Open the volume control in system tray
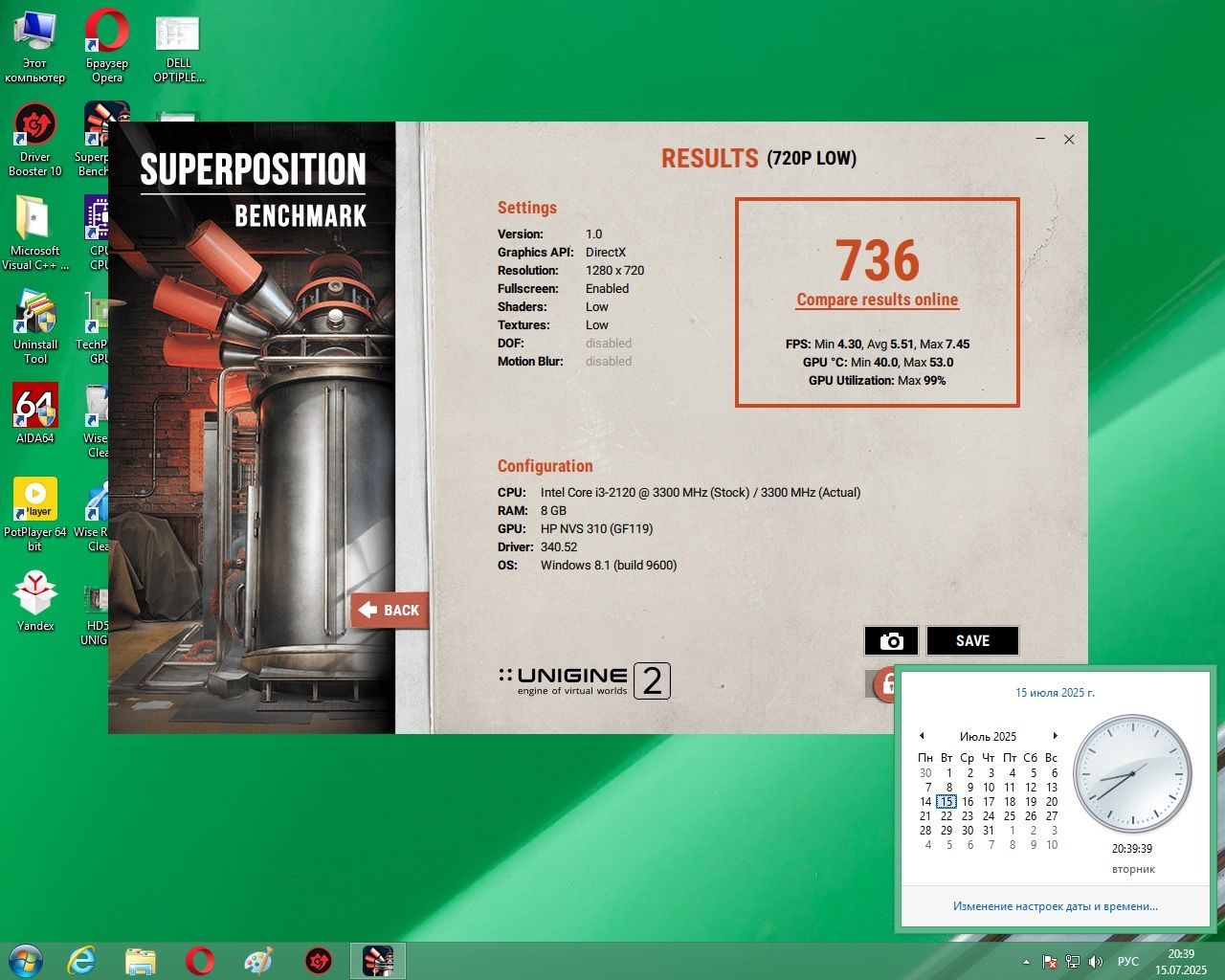Screen dimensions: 1225x980 pos(1096,962)
